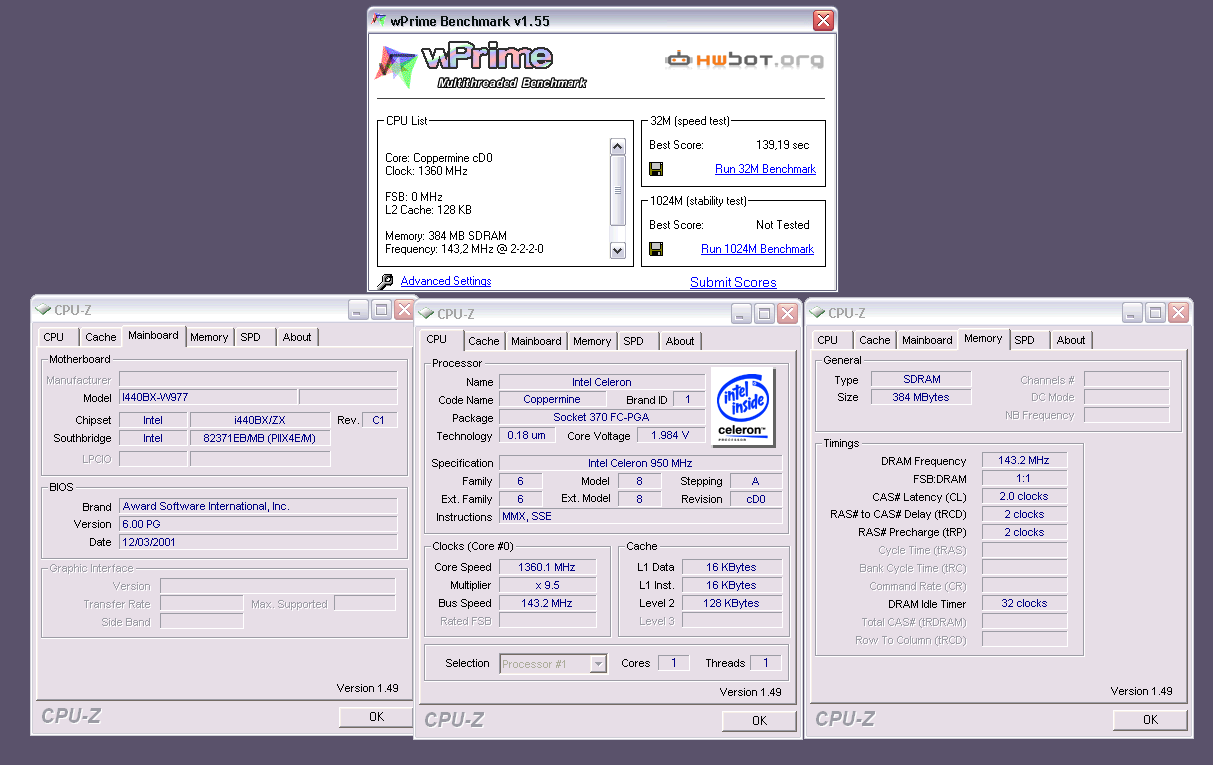This screenshot has width=1213, height=765.
Task: Click the BIOS Brand Award Software field
Action: (258, 506)
